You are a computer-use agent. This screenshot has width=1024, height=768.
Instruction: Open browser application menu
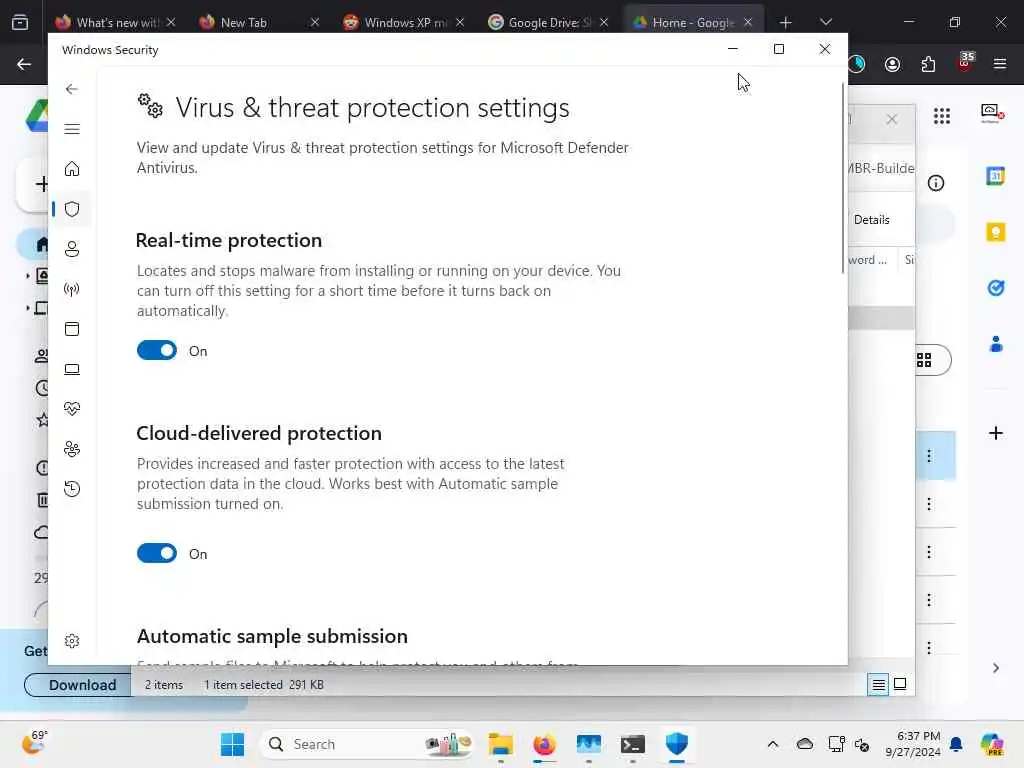(x=1000, y=64)
